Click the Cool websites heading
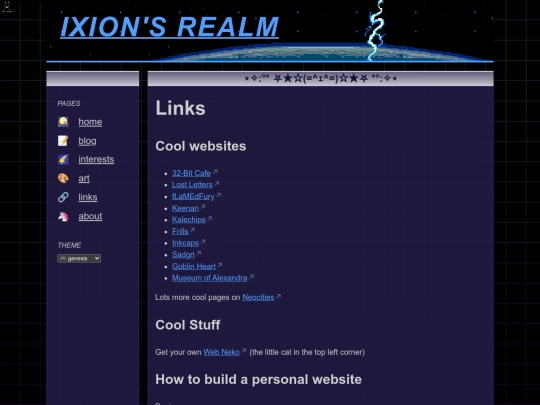 click(201, 146)
